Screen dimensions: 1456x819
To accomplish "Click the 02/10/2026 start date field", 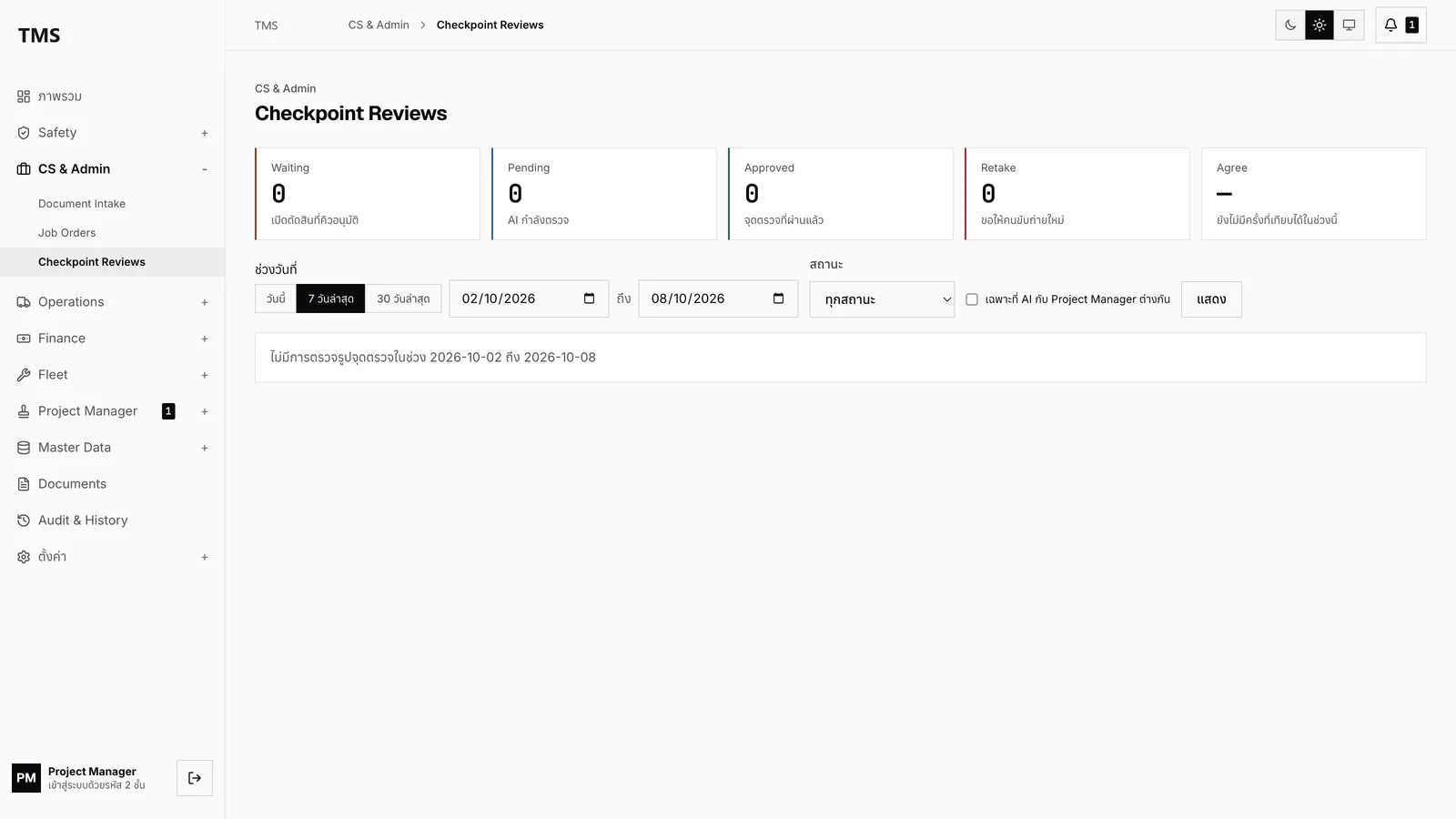I will (529, 298).
